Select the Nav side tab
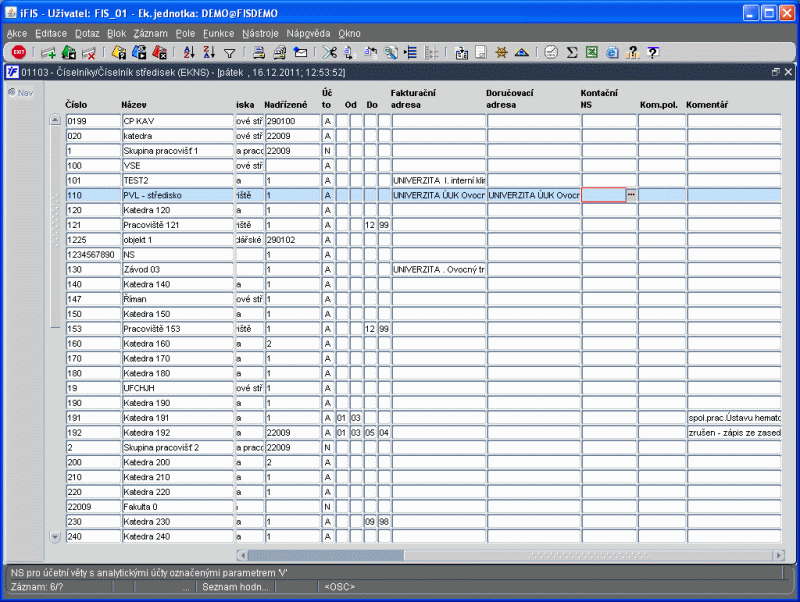The image size is (800, 602). (21, 93)
